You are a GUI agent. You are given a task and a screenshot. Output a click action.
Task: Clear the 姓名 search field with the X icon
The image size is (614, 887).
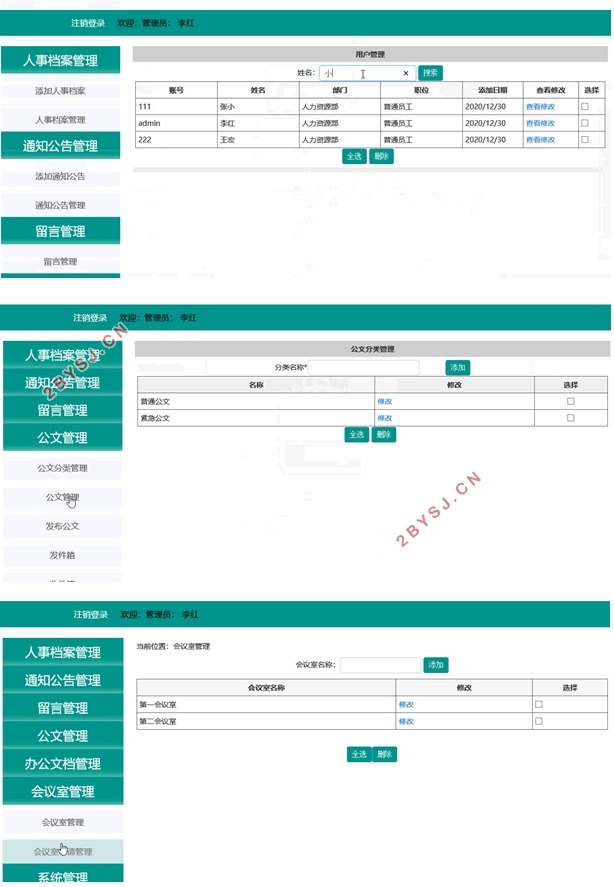405,73
